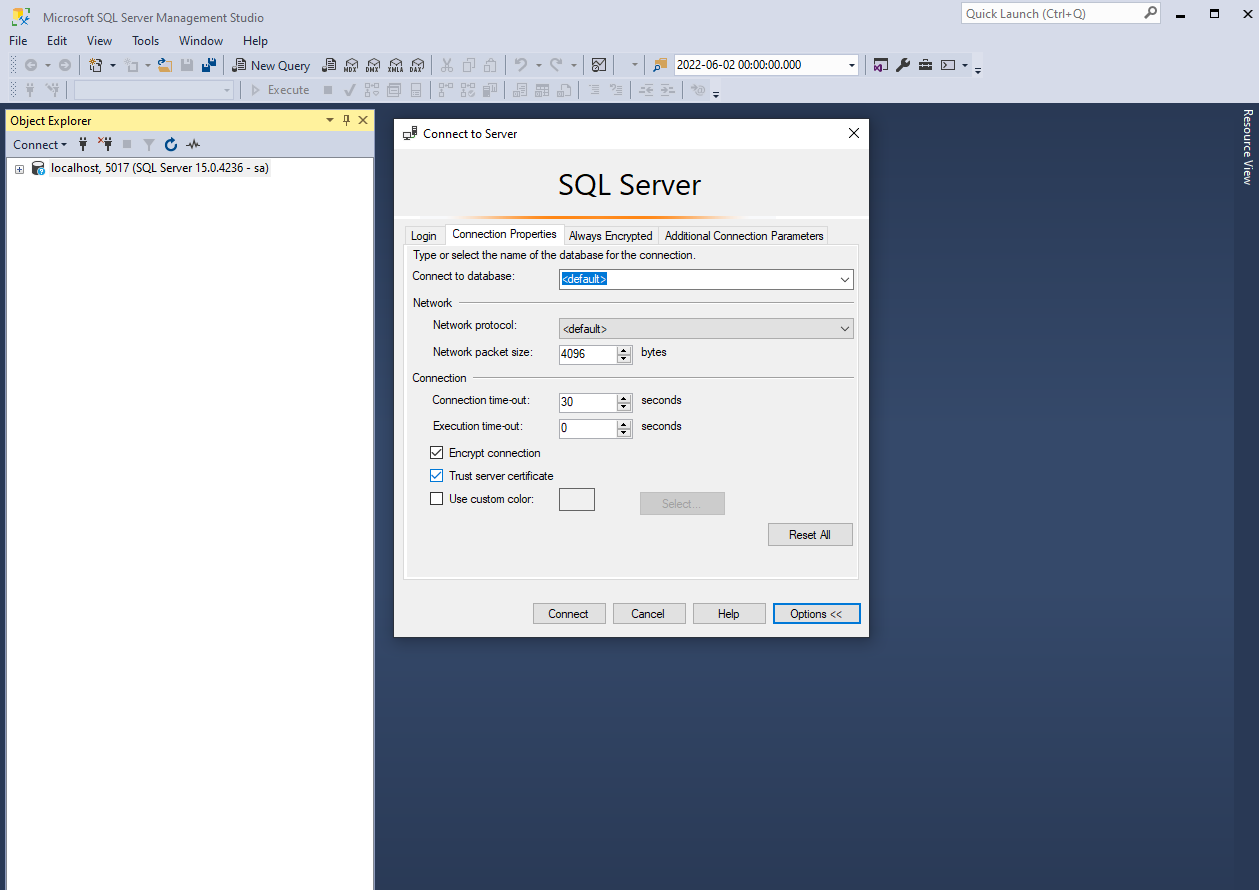Click the Save All toolbar icon
This screenshot has height=890, width=1259.
(x=209, y=65)
